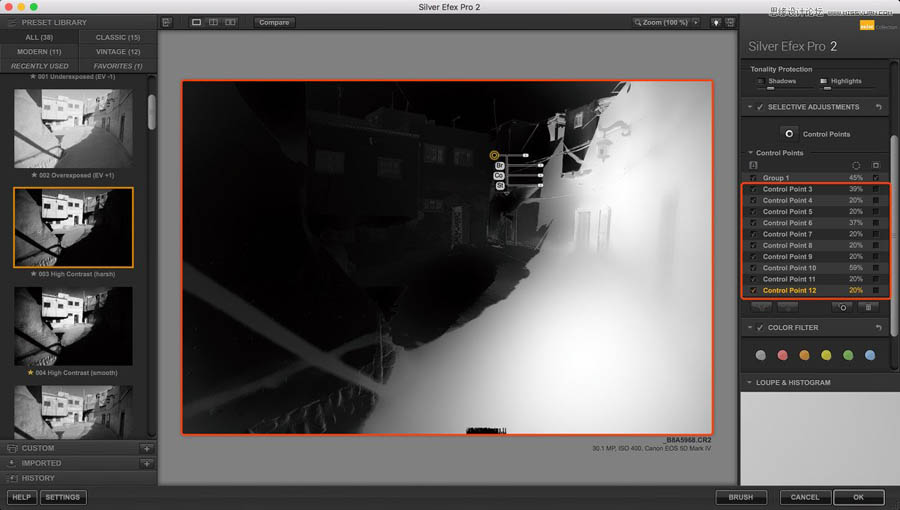Enable selection mask for Control Point 6
The width and height of the screenshot is (900, 510).
click(876, 223)
